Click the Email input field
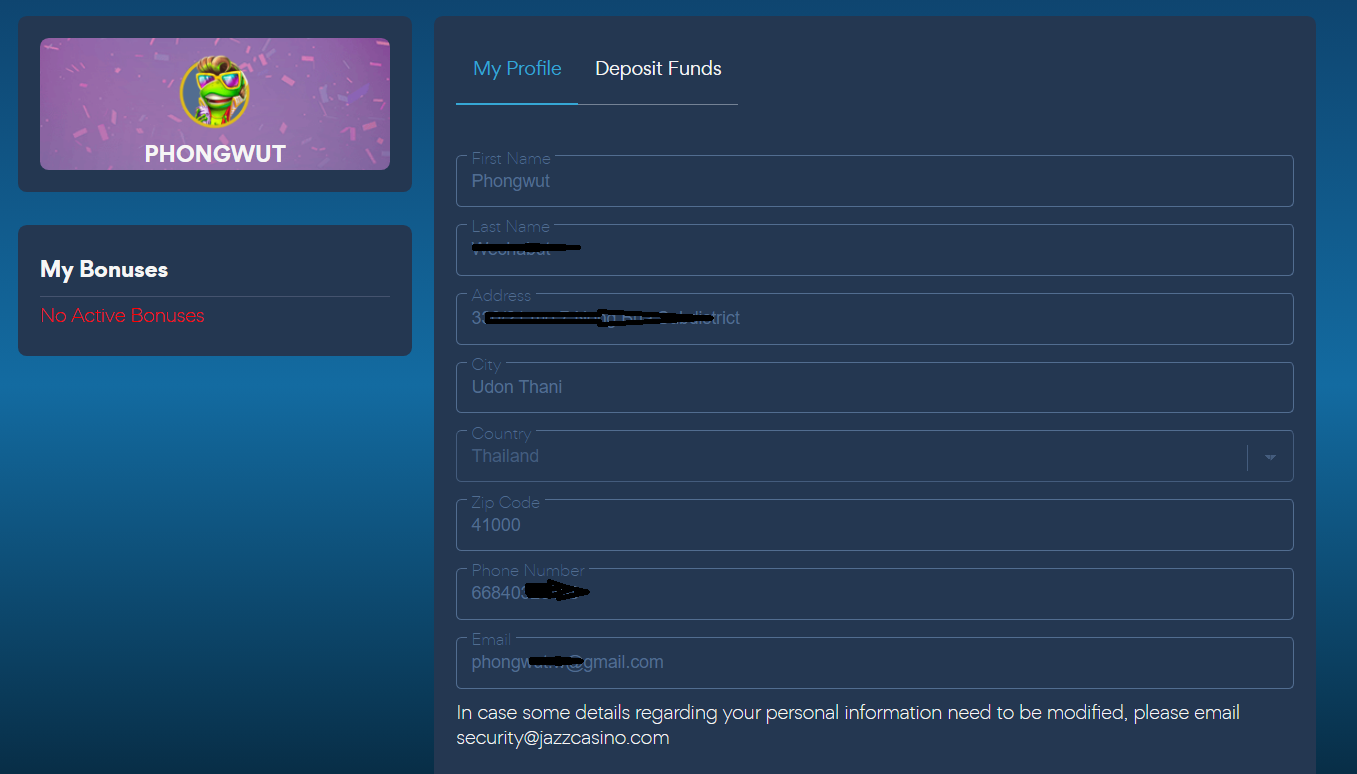Viewport: 1357px width, 774px height. 875,663
